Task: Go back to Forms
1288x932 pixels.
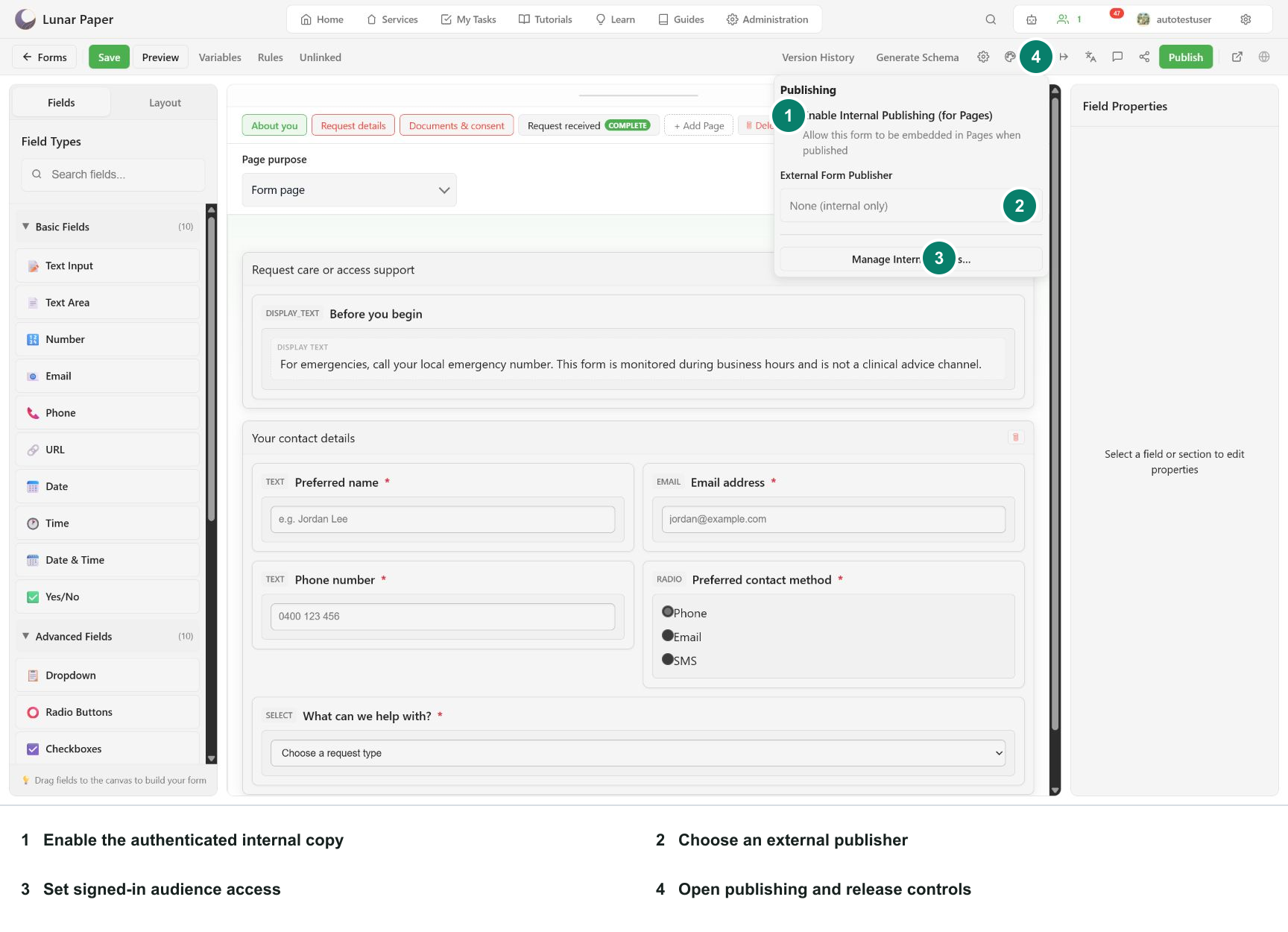Action: click(45, 57)
